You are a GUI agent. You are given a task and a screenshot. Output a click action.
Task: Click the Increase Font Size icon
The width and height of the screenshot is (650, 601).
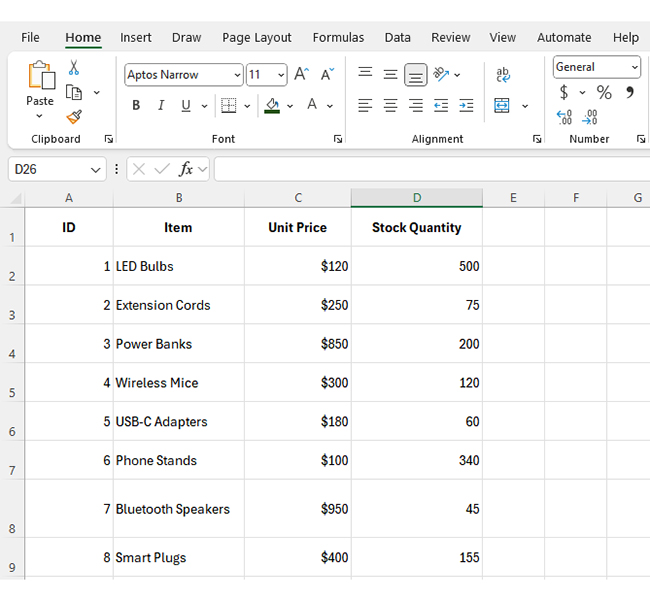(301, 75)
